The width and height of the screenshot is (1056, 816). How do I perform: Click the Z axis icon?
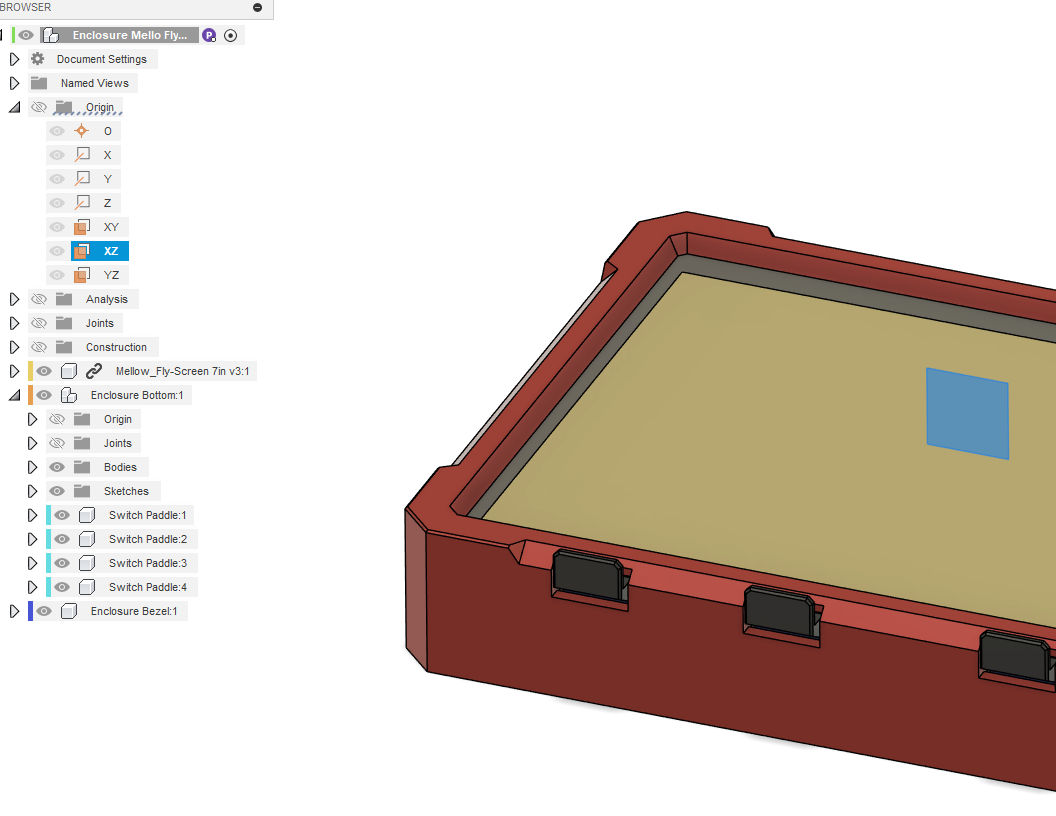click(82, 203)
